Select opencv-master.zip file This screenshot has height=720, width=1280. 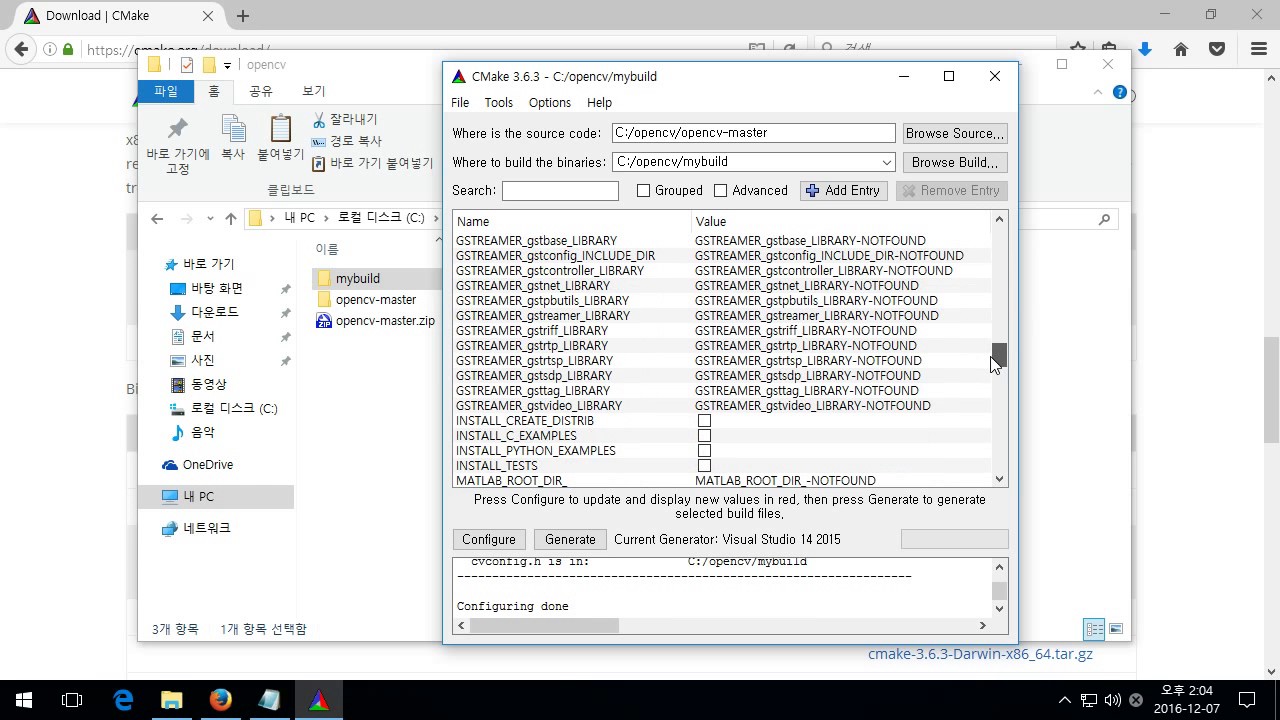point(375,320)
